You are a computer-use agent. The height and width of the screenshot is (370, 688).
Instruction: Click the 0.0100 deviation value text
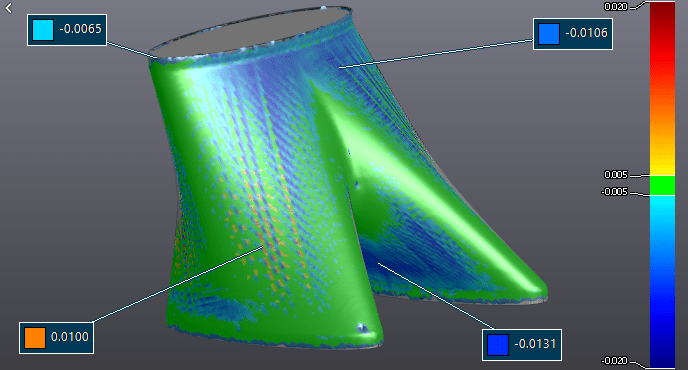click(70, 337)
